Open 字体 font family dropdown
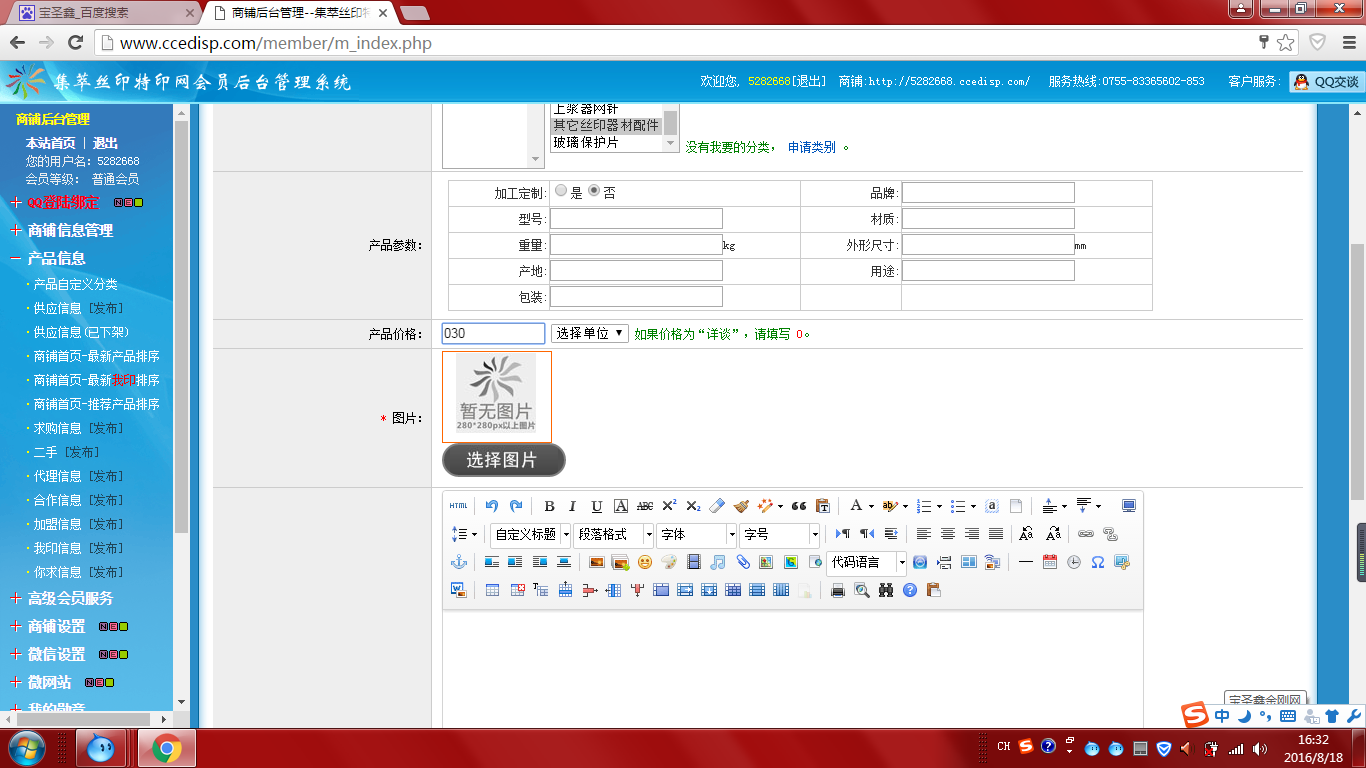This screenshot has width=1366, height=768. click(x=696, y=534)
